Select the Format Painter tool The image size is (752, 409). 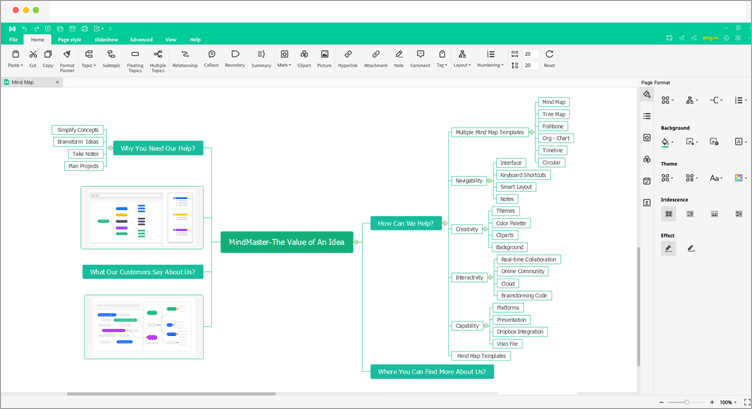[67, 60]
